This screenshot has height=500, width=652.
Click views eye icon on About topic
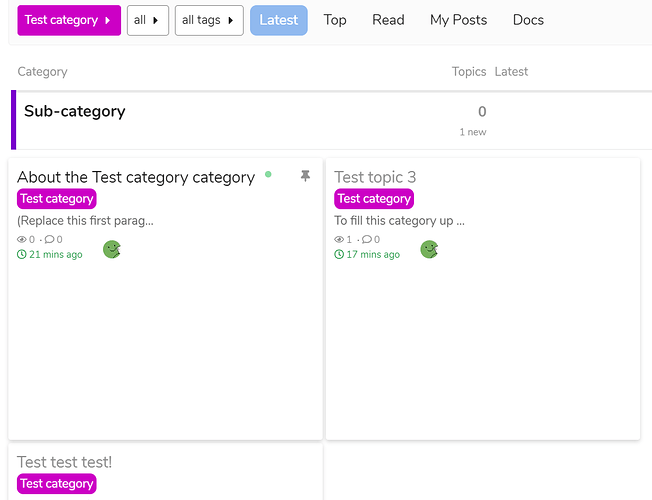pos(22,239)
